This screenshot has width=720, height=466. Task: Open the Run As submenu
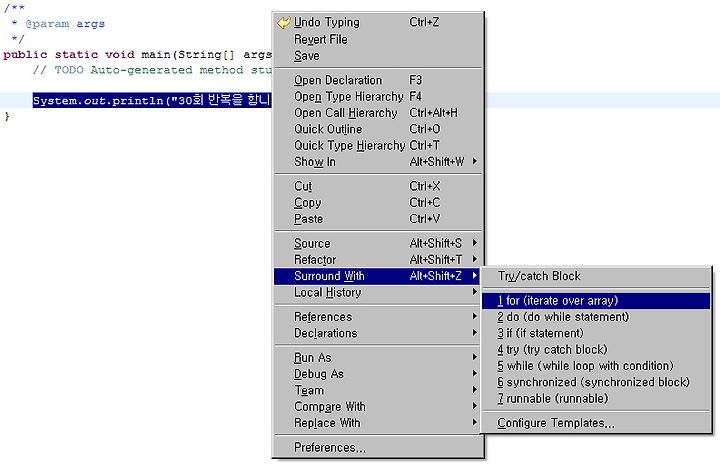(x=378, y=358)
